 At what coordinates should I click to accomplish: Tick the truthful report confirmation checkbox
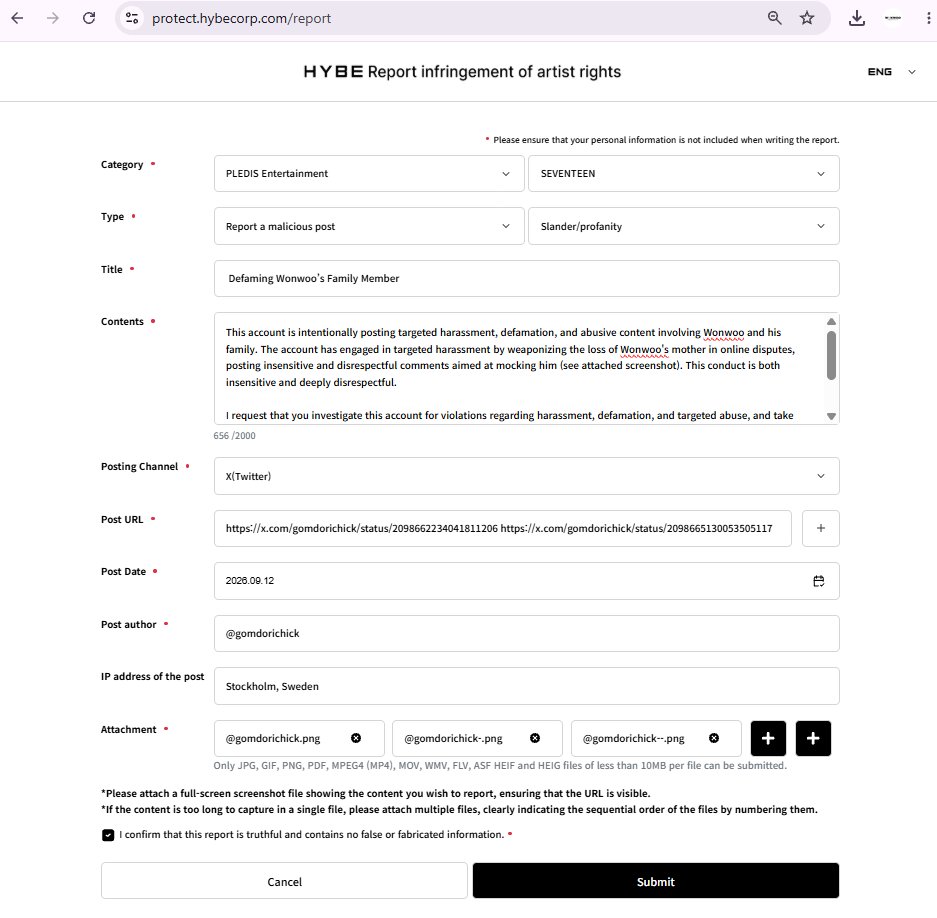(x=108, y=835)
